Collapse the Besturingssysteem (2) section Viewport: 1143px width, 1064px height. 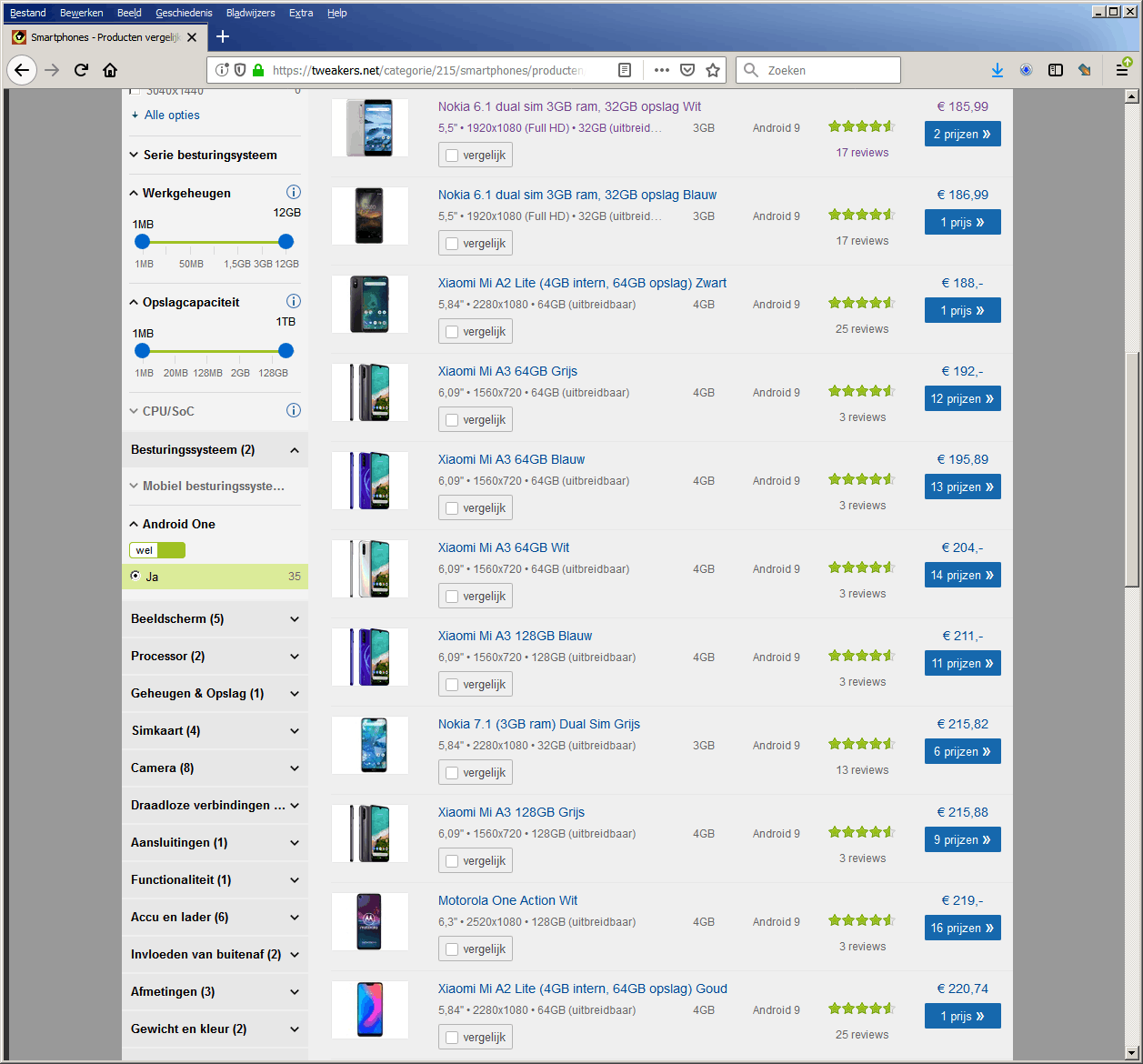click(x=215, y=449)
